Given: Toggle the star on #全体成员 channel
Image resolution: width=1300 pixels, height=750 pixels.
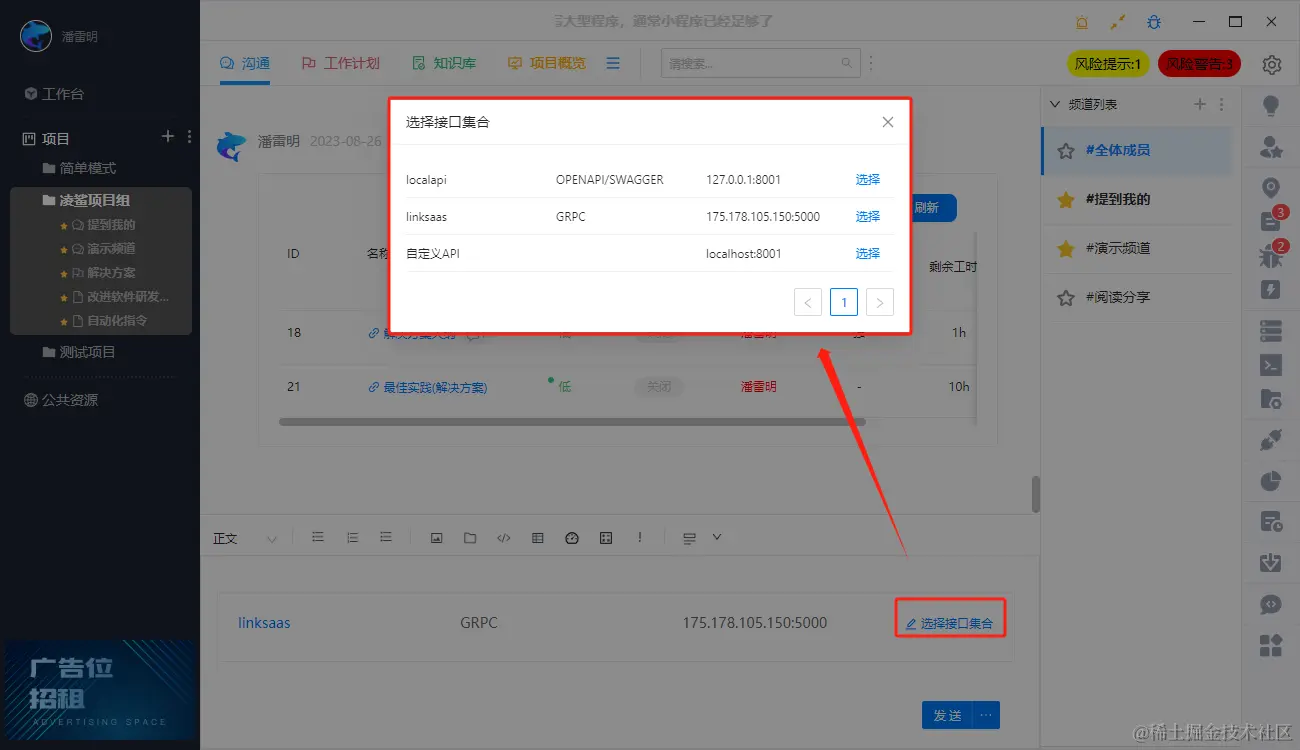Looking at the screenshot, I should click(1066, 150).
